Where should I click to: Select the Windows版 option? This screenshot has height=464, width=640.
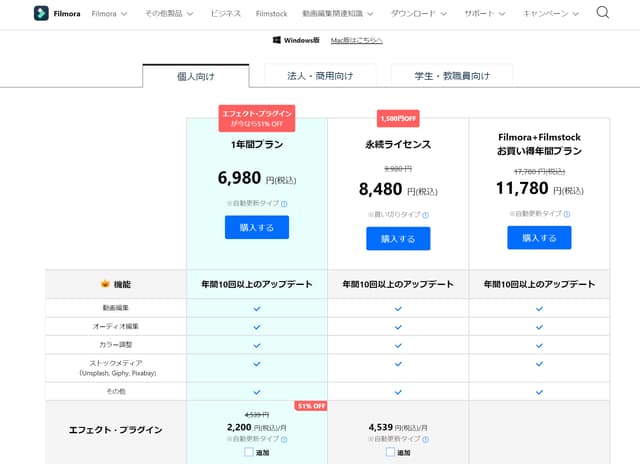coord(296,40)
